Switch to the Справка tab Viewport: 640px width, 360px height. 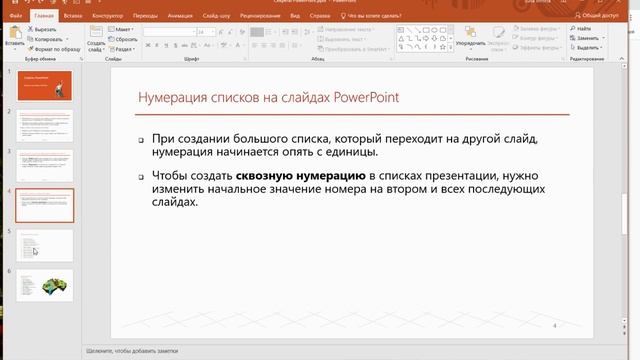click(x=320, y=16)
